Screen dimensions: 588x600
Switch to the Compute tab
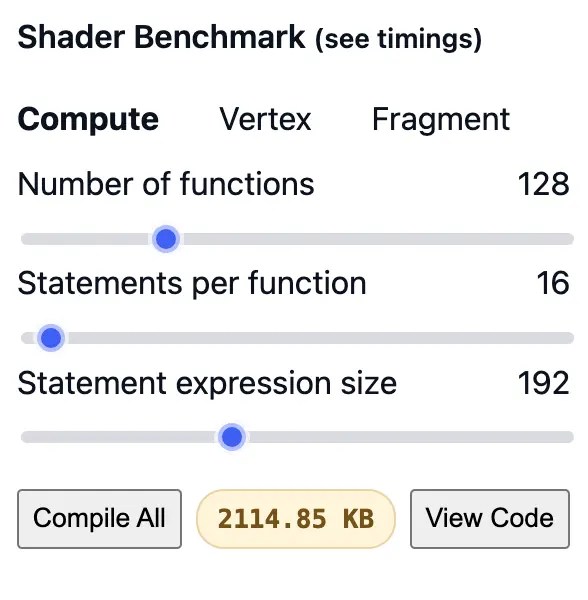(x=88, y=120)
